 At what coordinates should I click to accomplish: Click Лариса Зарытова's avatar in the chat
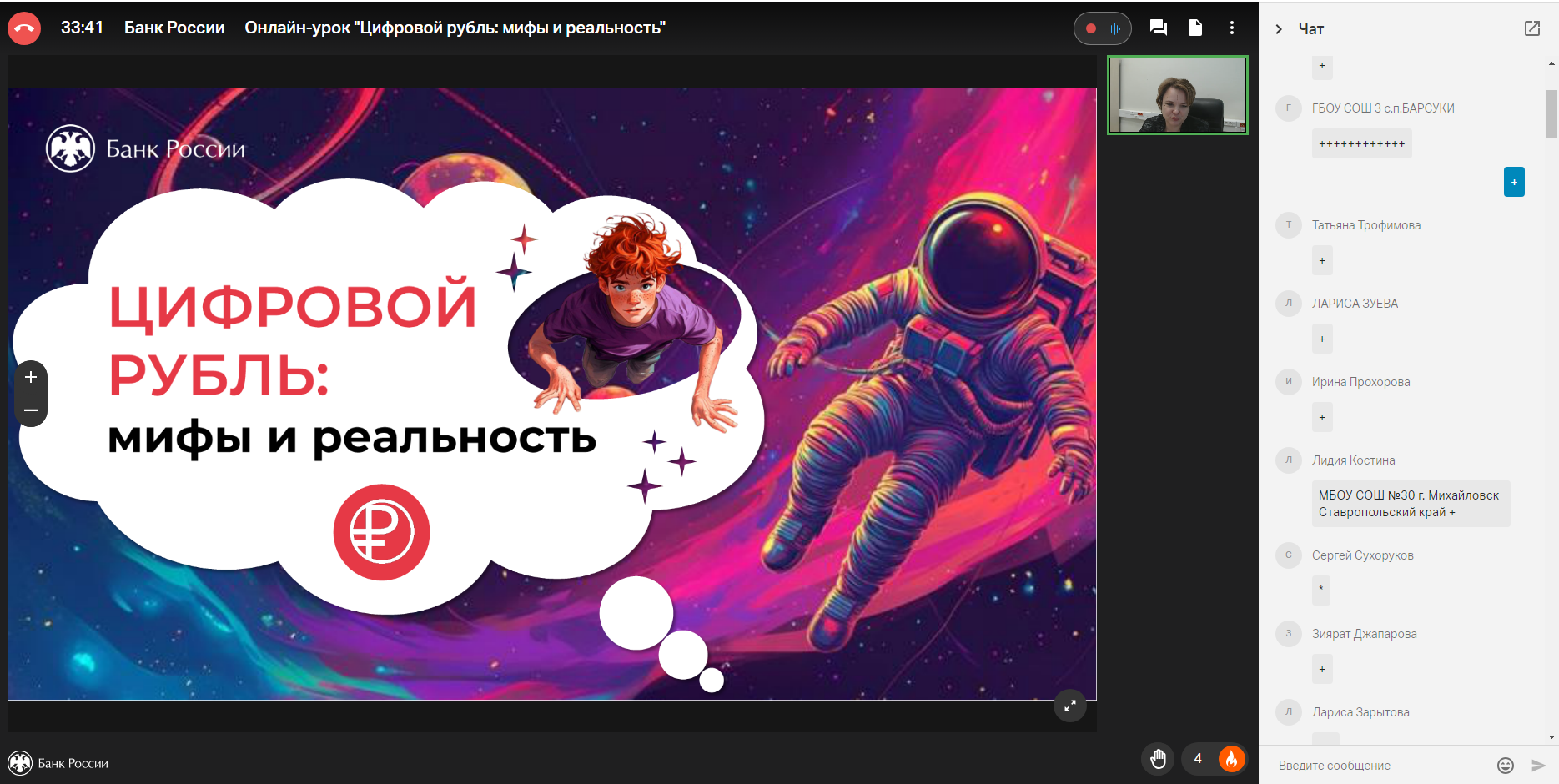click(1289, 712)
